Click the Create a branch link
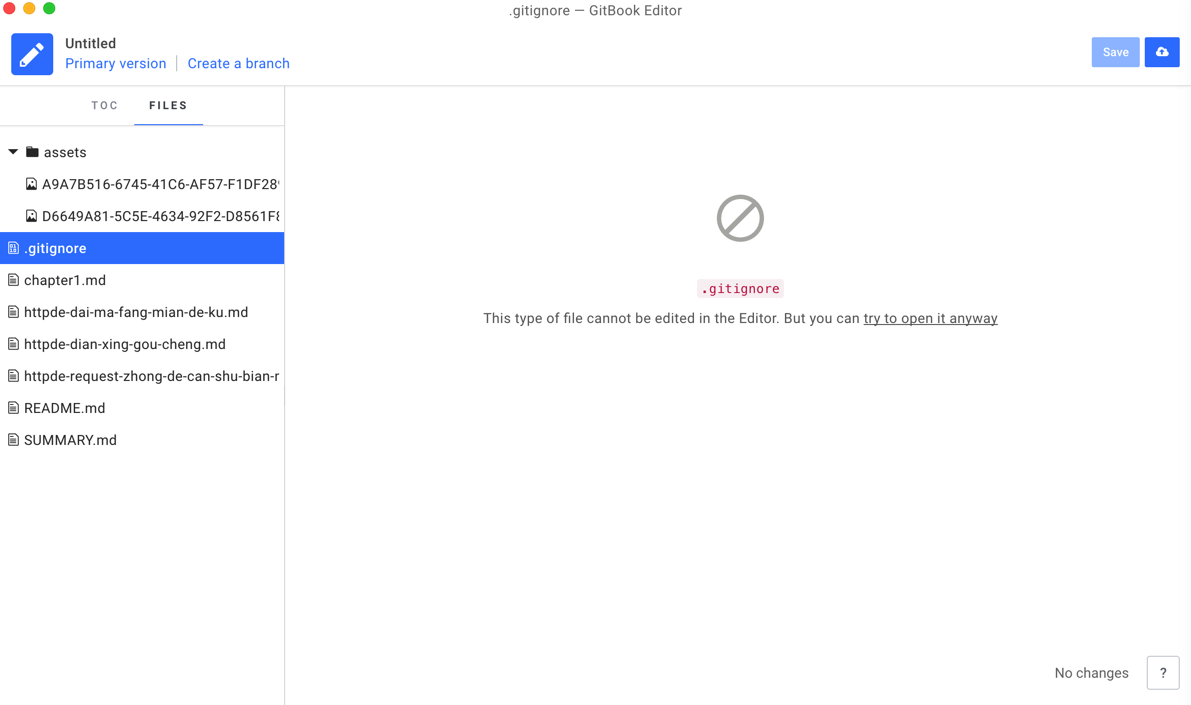Image resolution: width=1191 pixels, height=705 pixels. [x=239, y=64]
